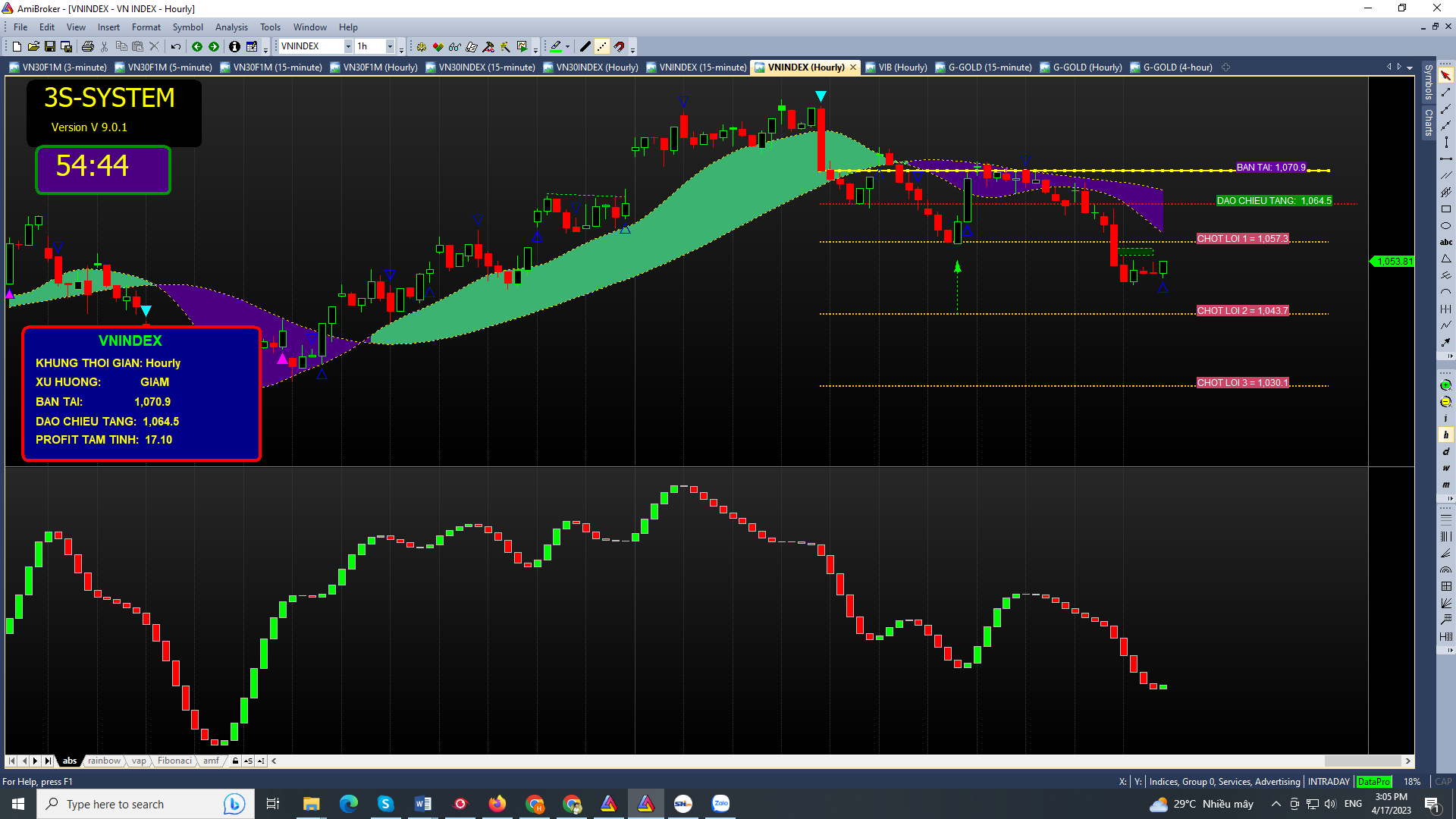Screen dimensions: 1456x819
Task: Click the symbol information icon
Action: (x=234, y=47)
